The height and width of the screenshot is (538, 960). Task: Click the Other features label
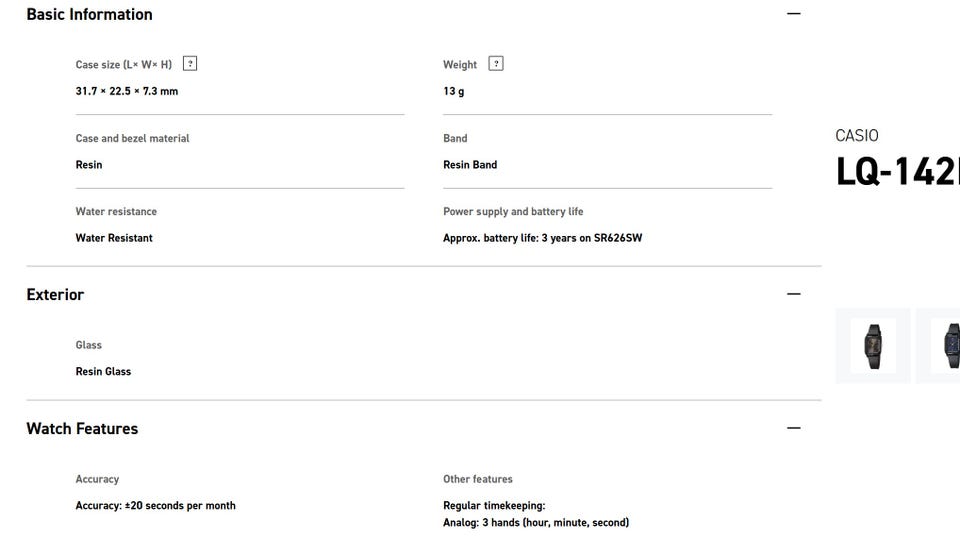tap(478, 479)
